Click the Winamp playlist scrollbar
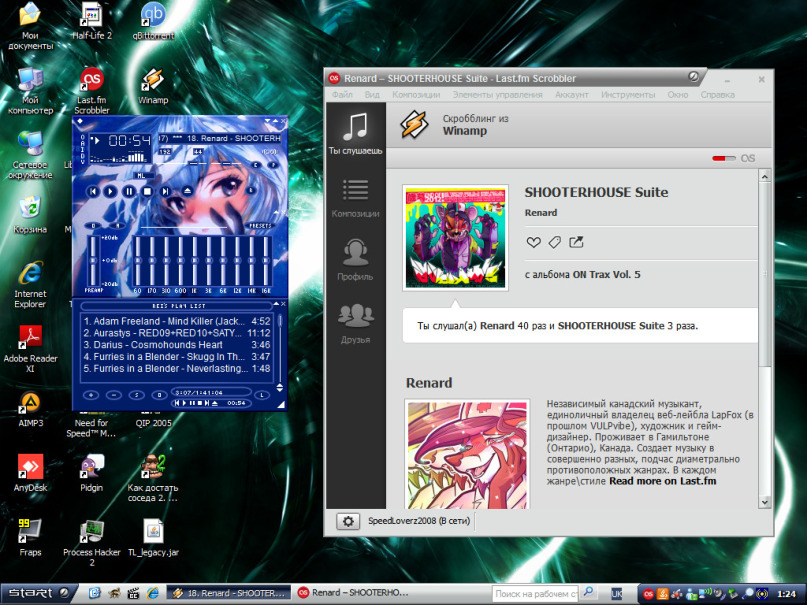 click(x=280, y=346)
